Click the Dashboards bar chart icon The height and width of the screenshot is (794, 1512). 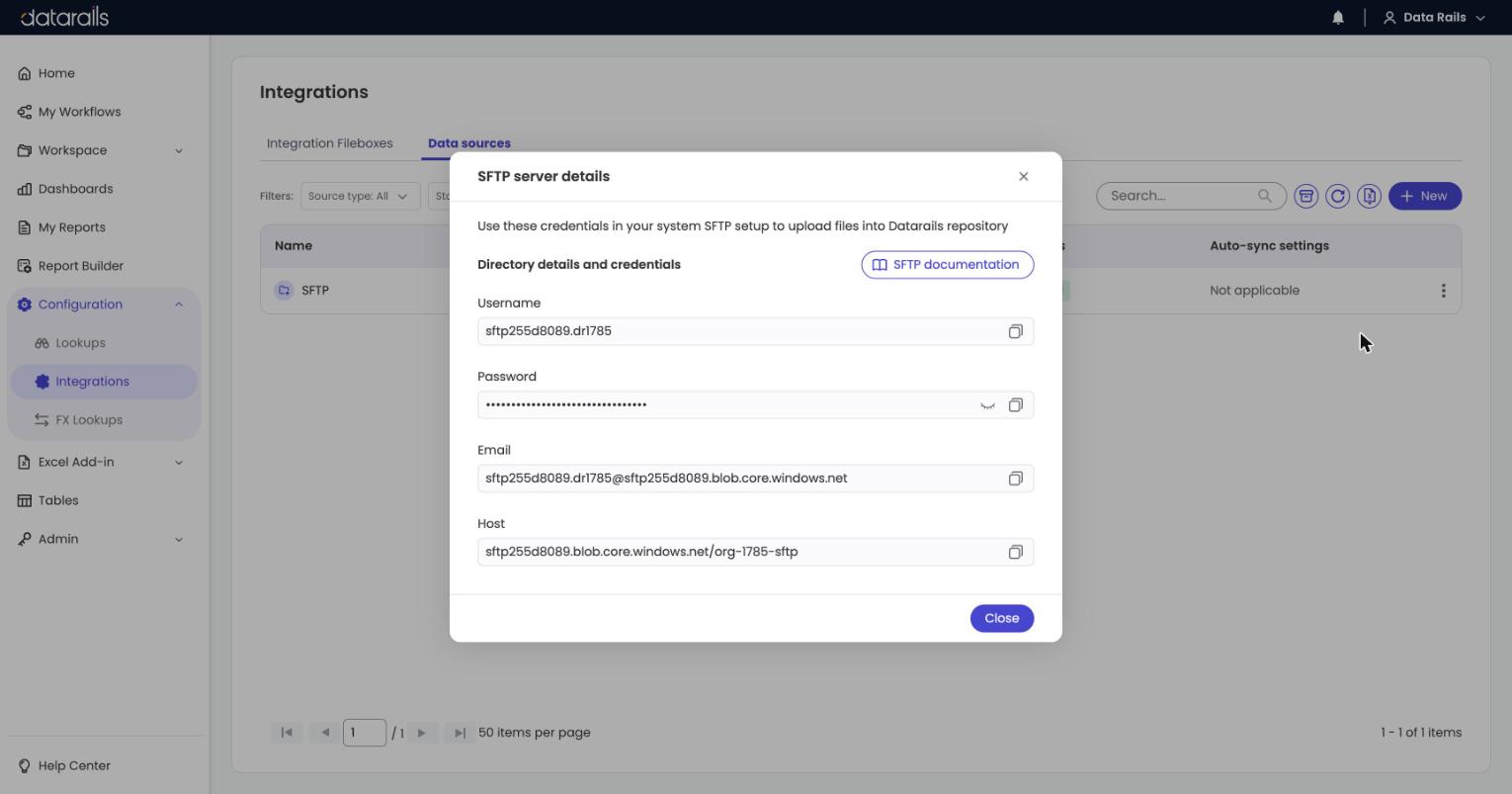25,189
